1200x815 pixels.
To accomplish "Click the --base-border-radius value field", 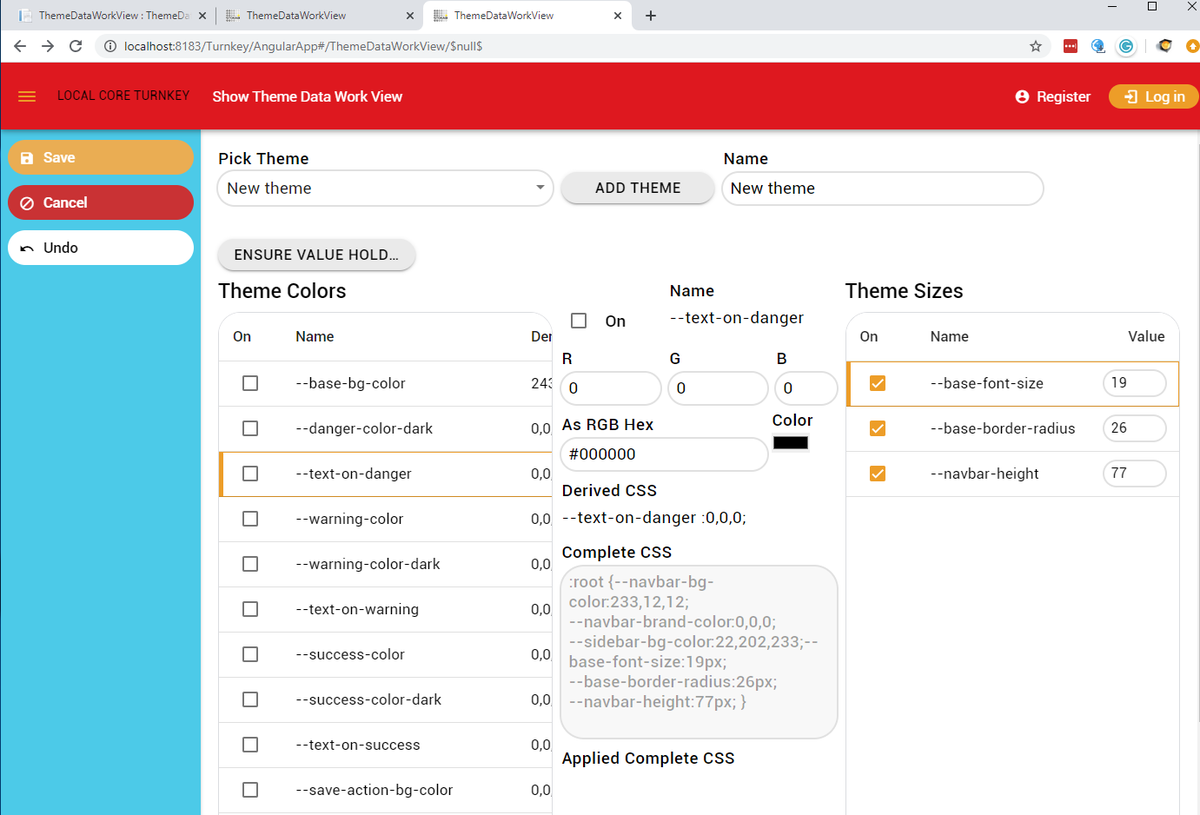I will (1134, 428).
